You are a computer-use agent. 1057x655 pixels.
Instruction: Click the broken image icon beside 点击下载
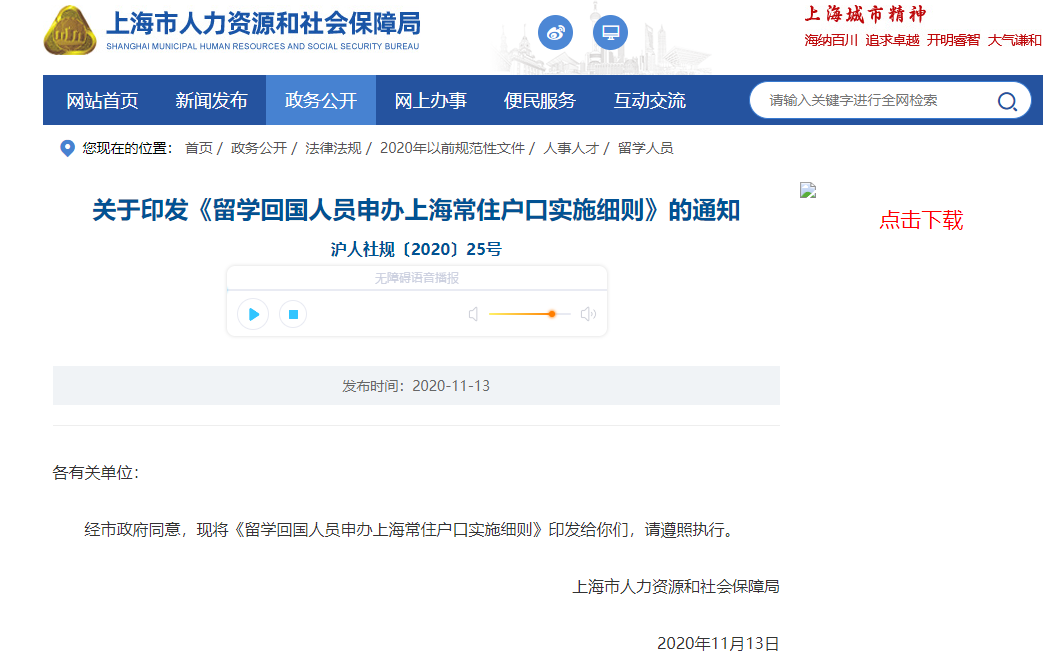(808, 190)
